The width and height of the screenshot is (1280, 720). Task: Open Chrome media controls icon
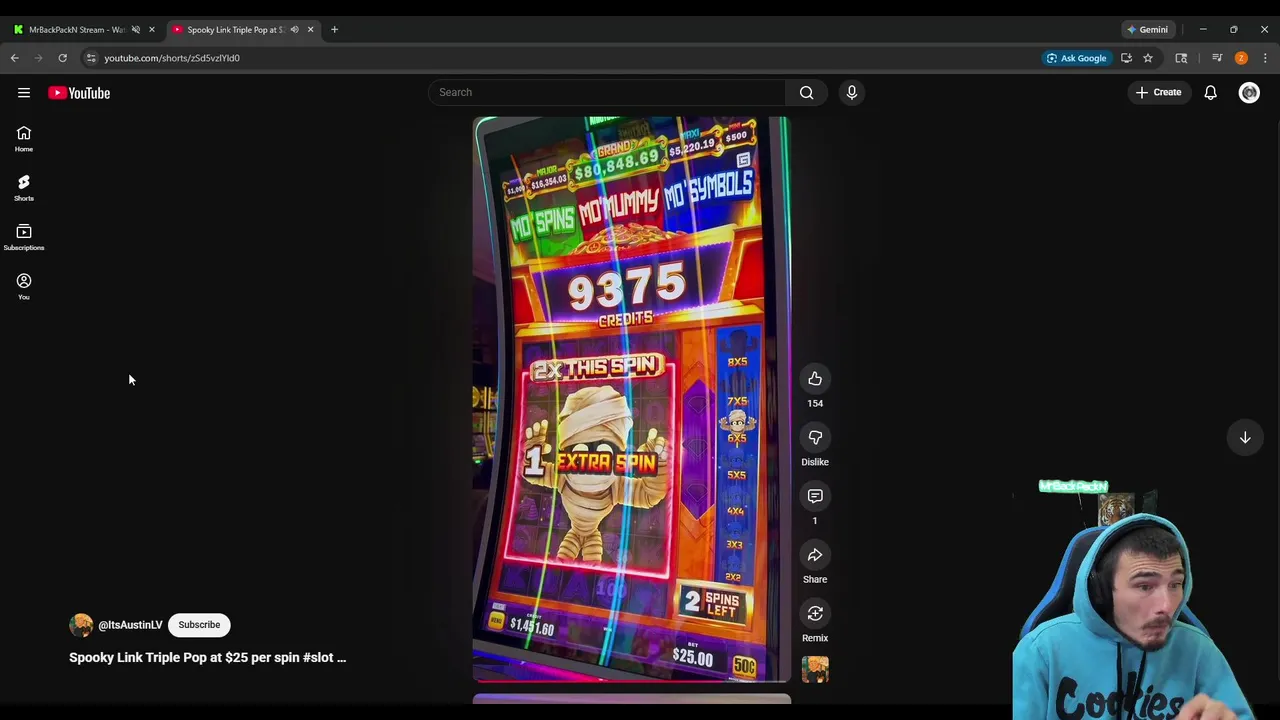click(x=1217, y=58)
